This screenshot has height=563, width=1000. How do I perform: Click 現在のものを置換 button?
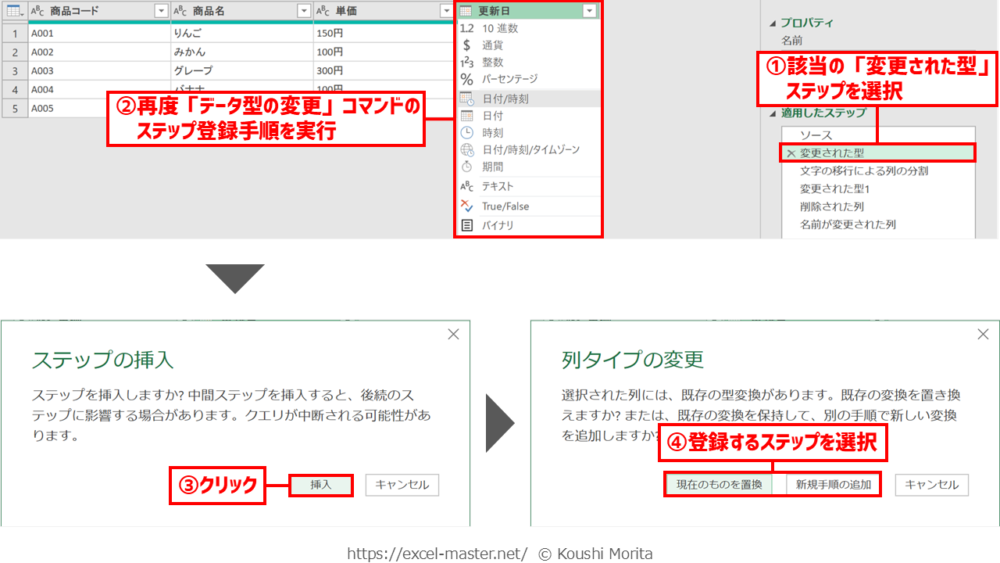(719, 485)
